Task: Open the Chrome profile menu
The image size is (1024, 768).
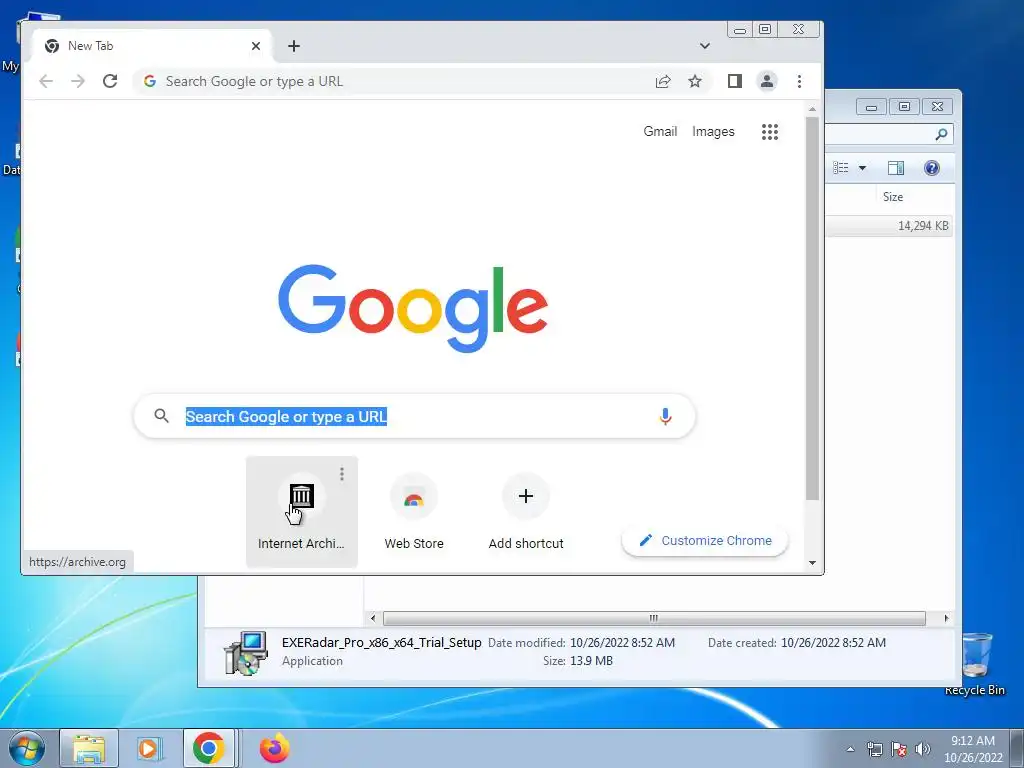Action: tap(767, 81)
